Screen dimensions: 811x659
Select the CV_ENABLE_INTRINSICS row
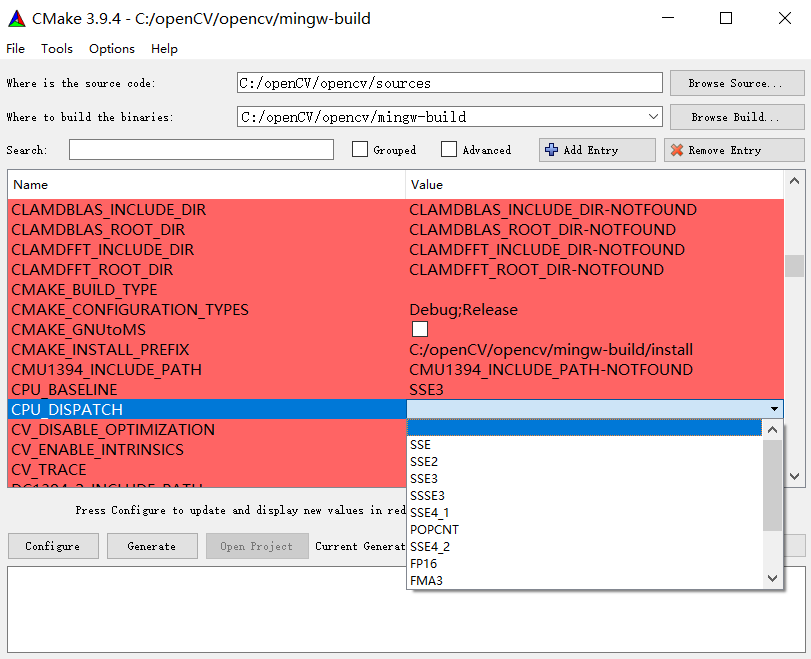tap(207, 450)
